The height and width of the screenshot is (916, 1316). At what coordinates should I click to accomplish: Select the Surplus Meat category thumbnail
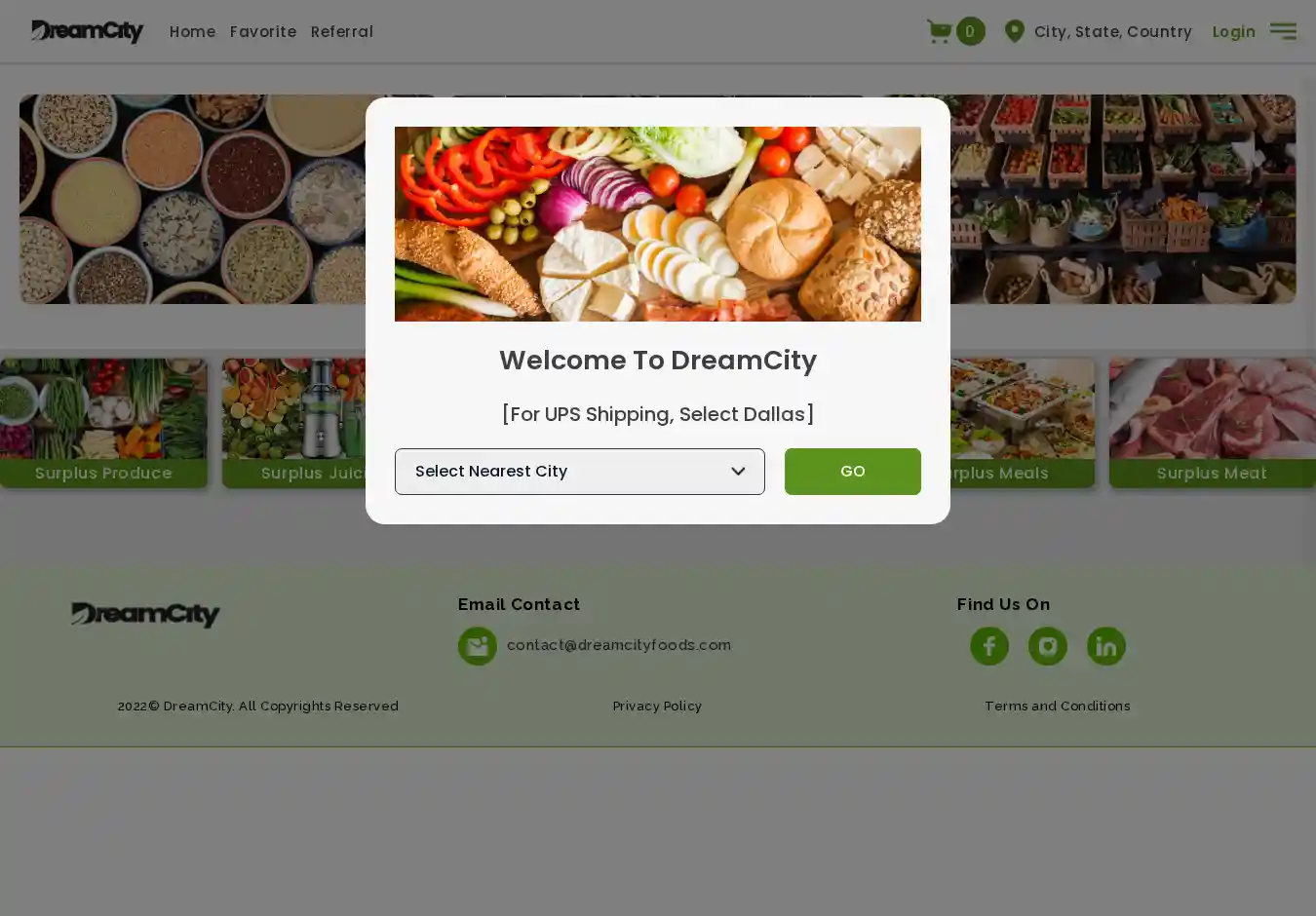pyautogui.click(x=1213, y=423)
